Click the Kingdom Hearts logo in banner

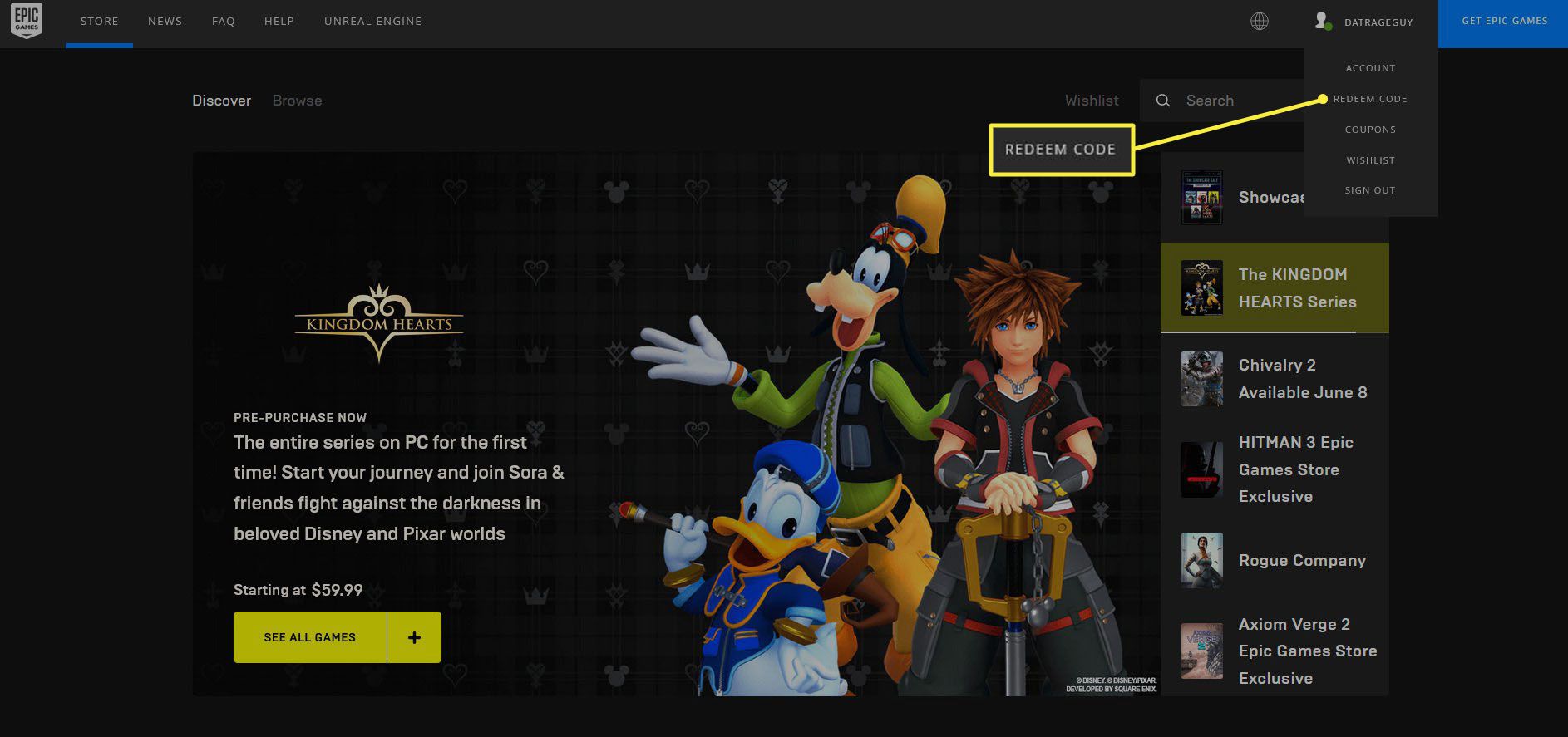click(379, 322)
